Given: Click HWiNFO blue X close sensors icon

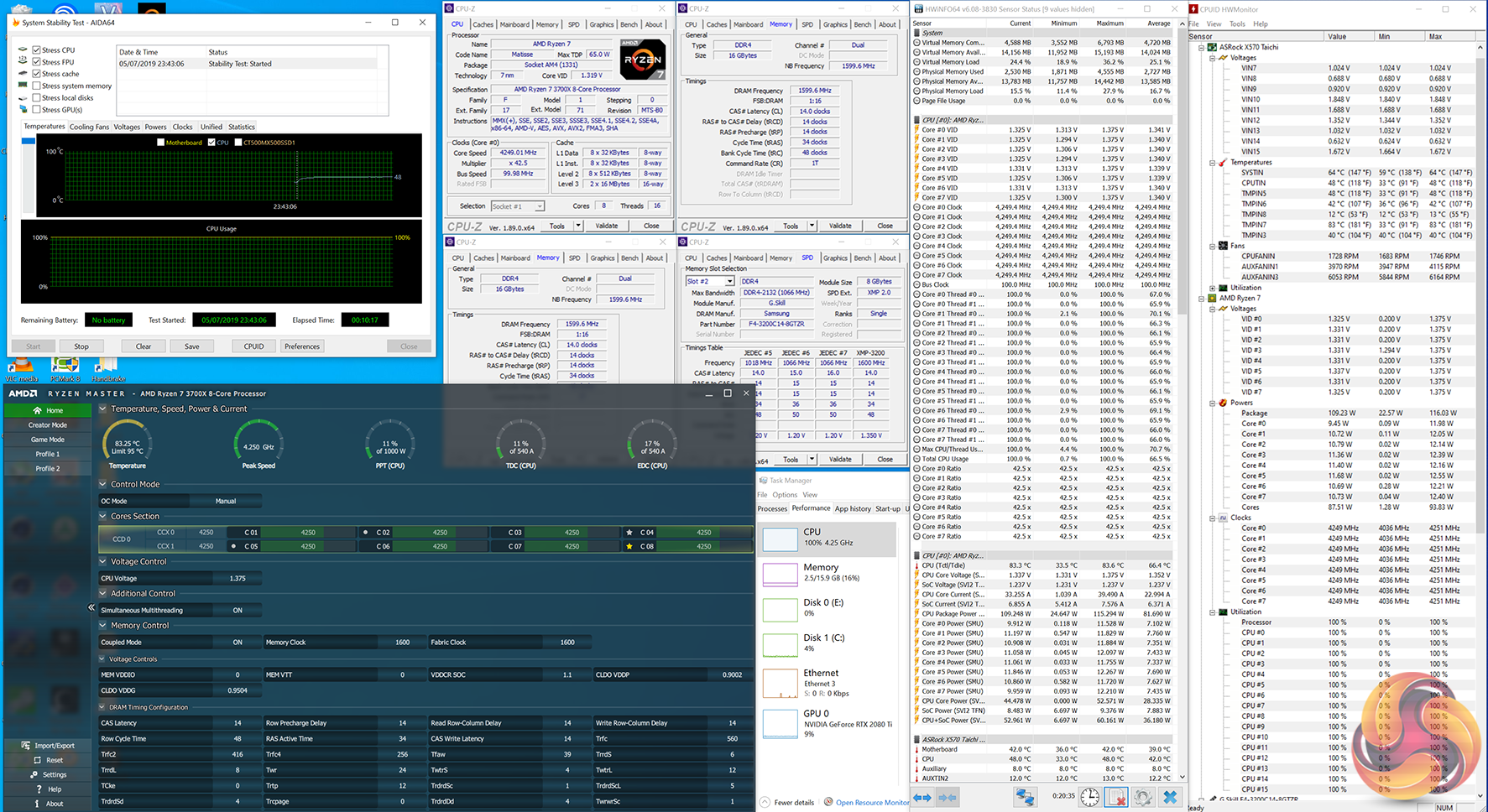Looking at the screenshot, I should 1170,797.
